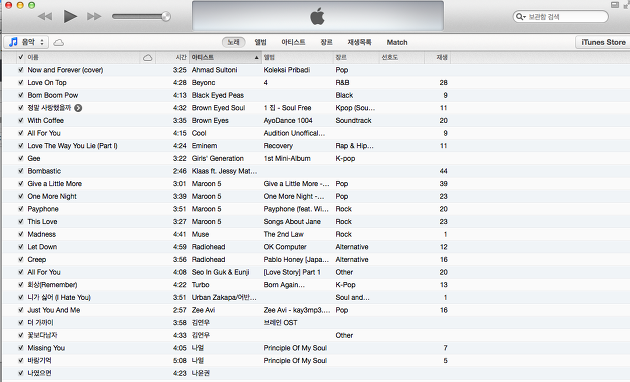Click artist 'Seo In Guk & Eunji'
This screenshot has width=630, height=382.
tap(221, 272)
